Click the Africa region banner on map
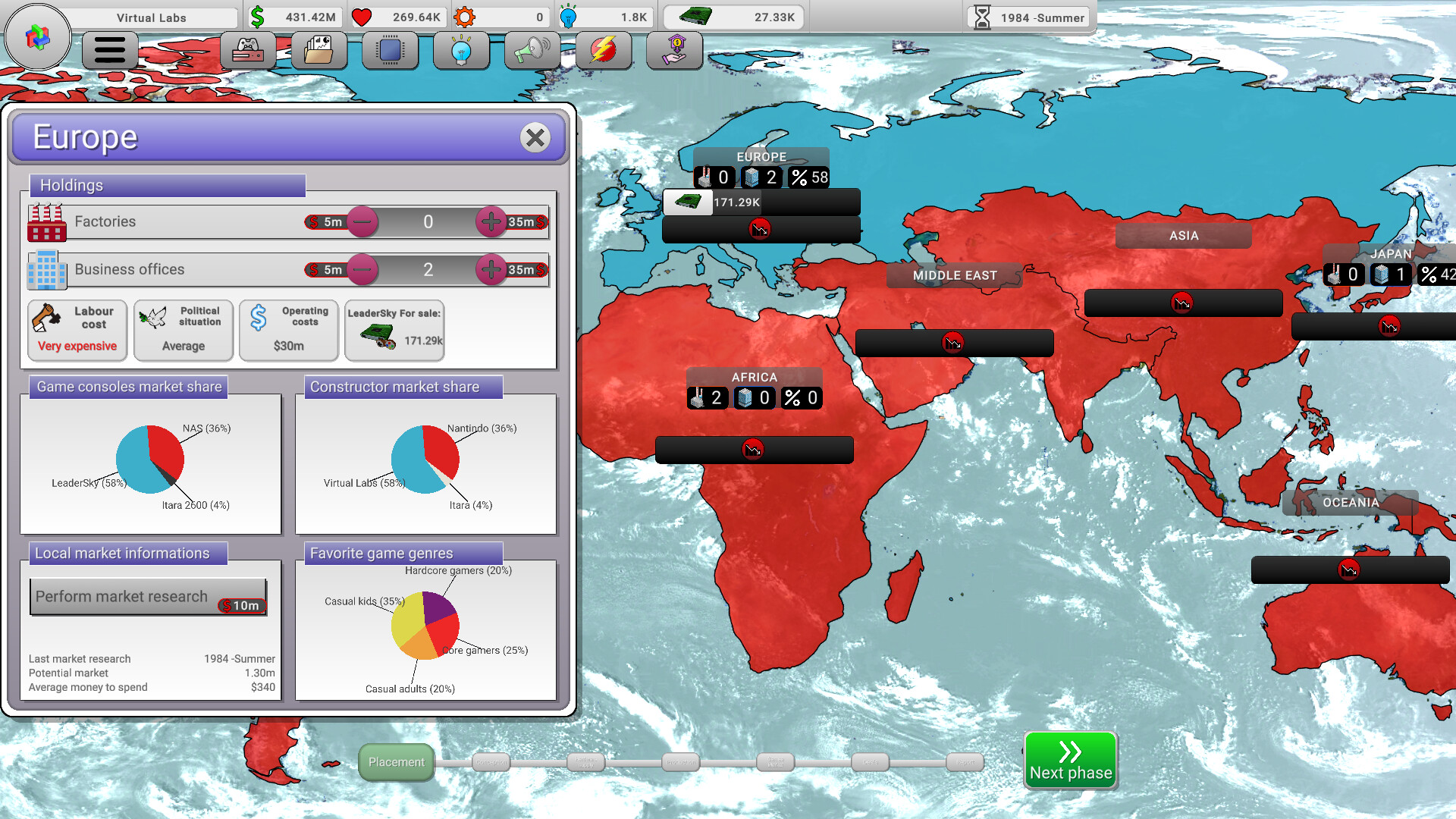1456x819 pixels. pos(754,377)
